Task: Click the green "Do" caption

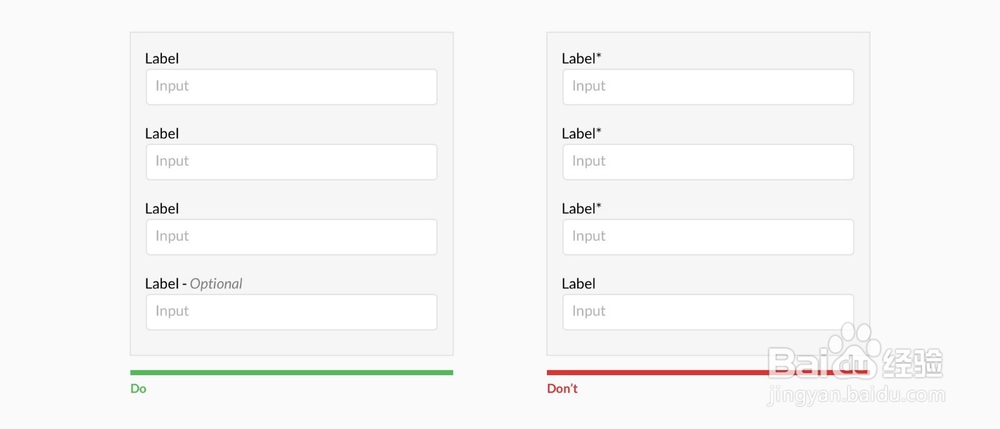Action: tap(138, 389)
